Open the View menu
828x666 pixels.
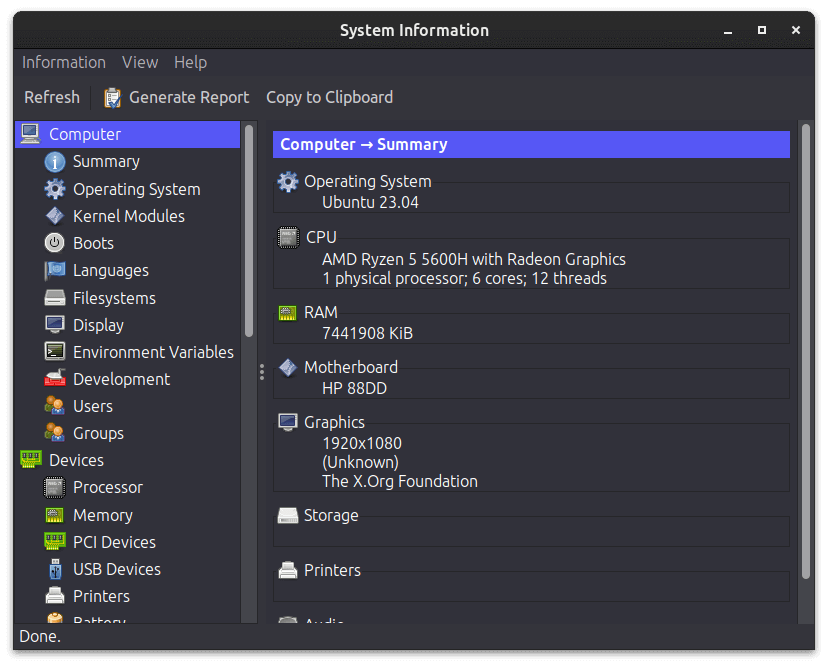(x=140, y=62)
